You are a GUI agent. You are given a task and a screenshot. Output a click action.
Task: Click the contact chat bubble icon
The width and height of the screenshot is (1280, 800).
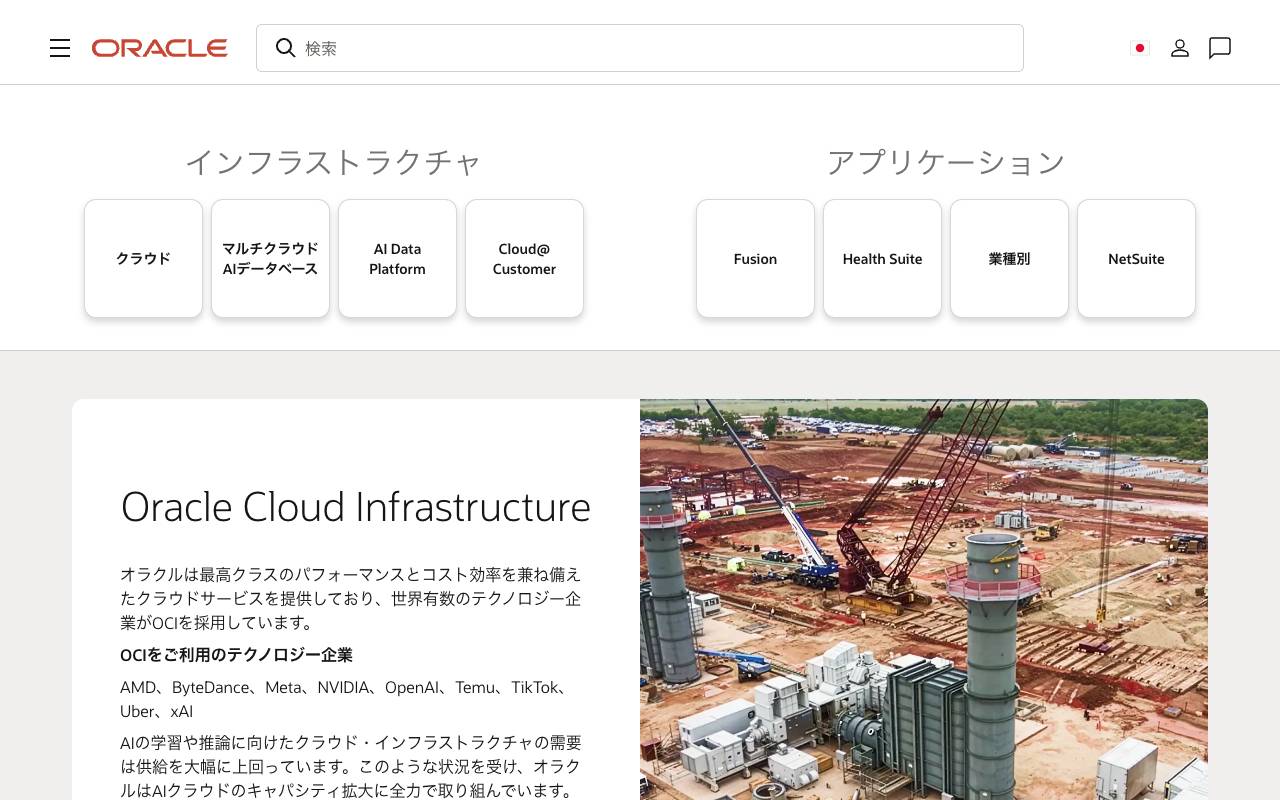pos(1220,48)
